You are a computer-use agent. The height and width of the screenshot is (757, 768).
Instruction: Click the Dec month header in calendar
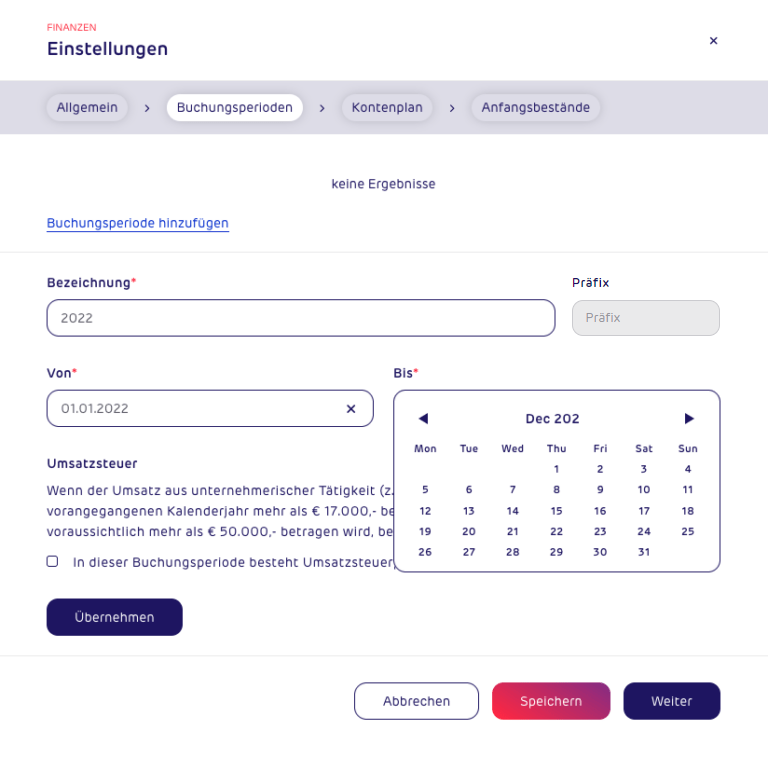[x=552, y=419]
